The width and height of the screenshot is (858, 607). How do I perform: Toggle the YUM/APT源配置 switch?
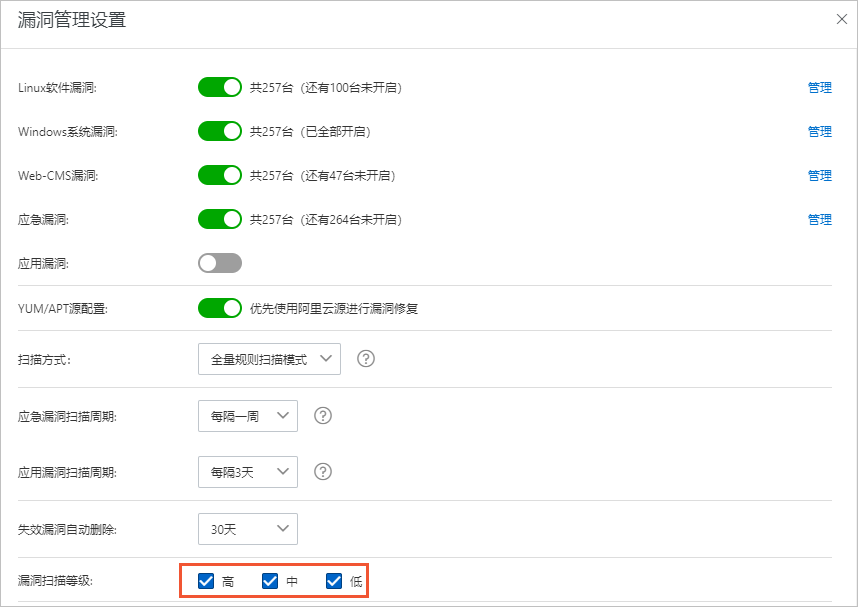pos(220,308)
